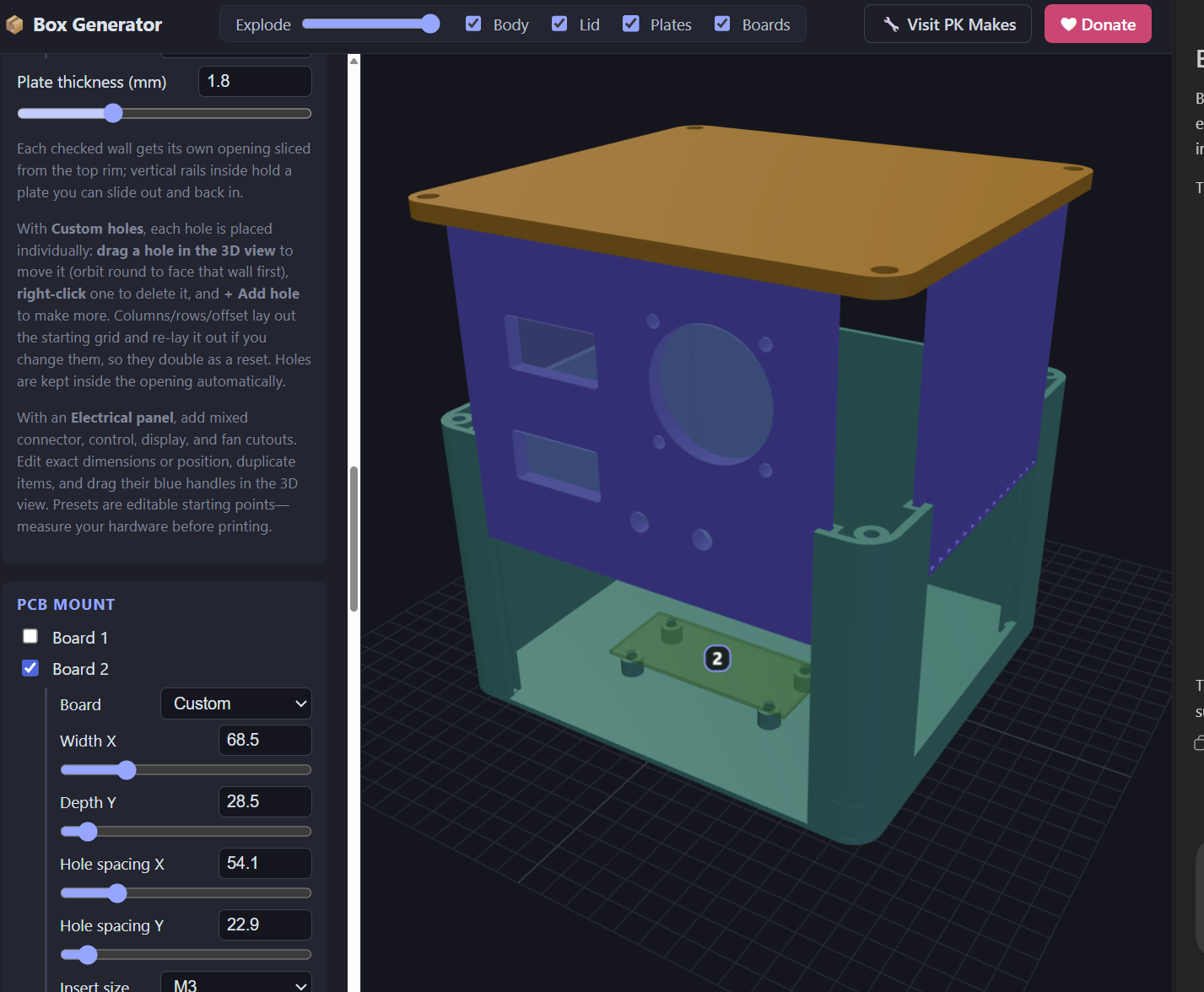Open the Board type dropdown showing Custom

(236, 704)
